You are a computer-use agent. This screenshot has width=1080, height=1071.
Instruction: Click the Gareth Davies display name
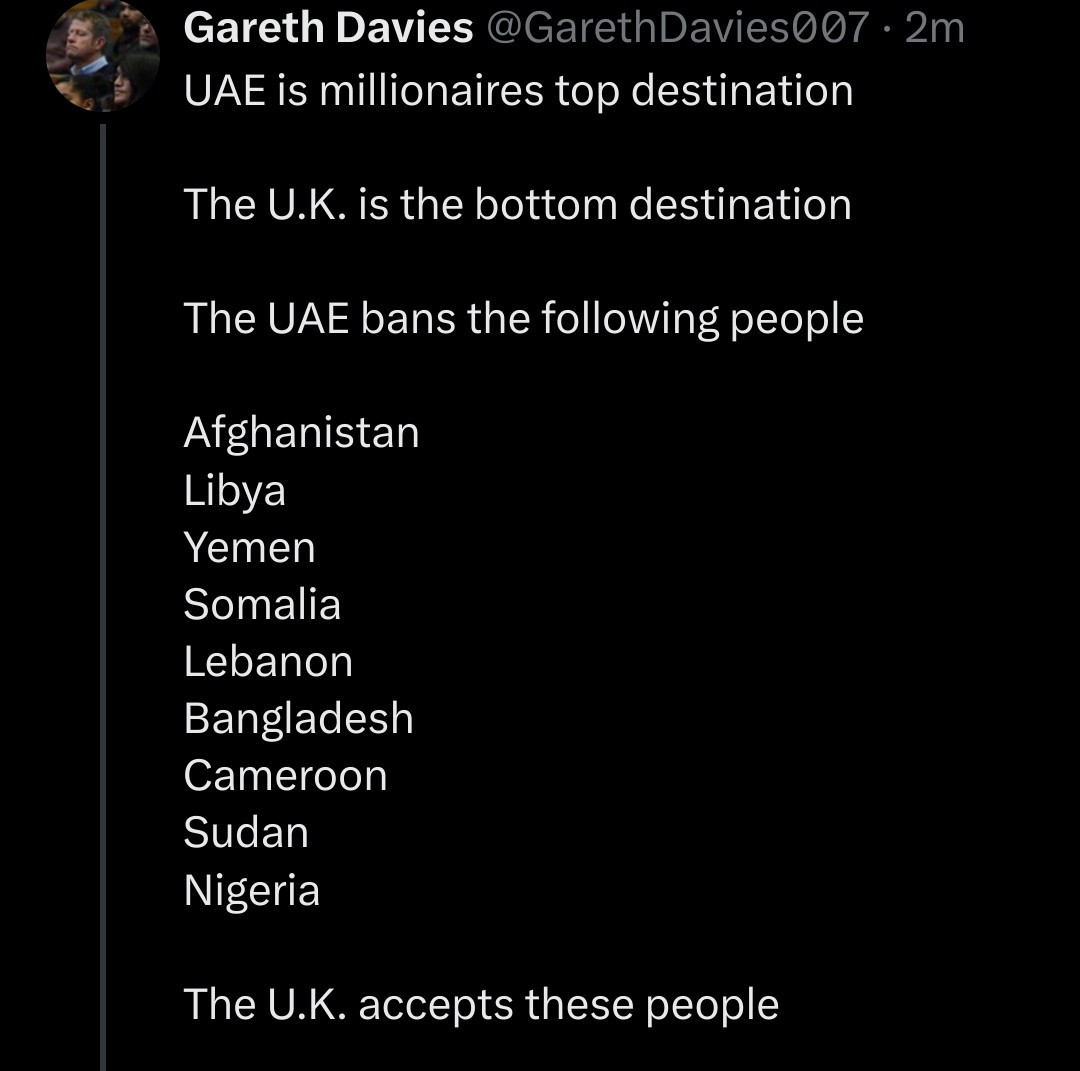click(329, 28)
